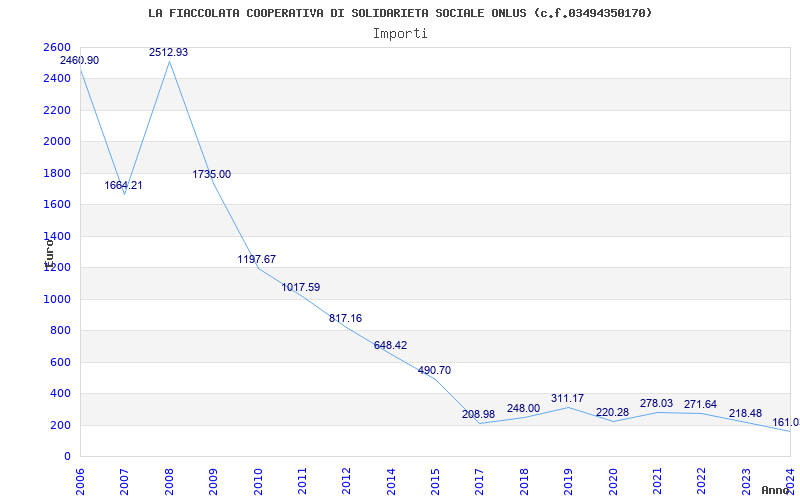The width and height of the screenshot is (800, 500).
Task: Click the x-axis year 2019
Action: pyautogui.click(x=568, y=482)
